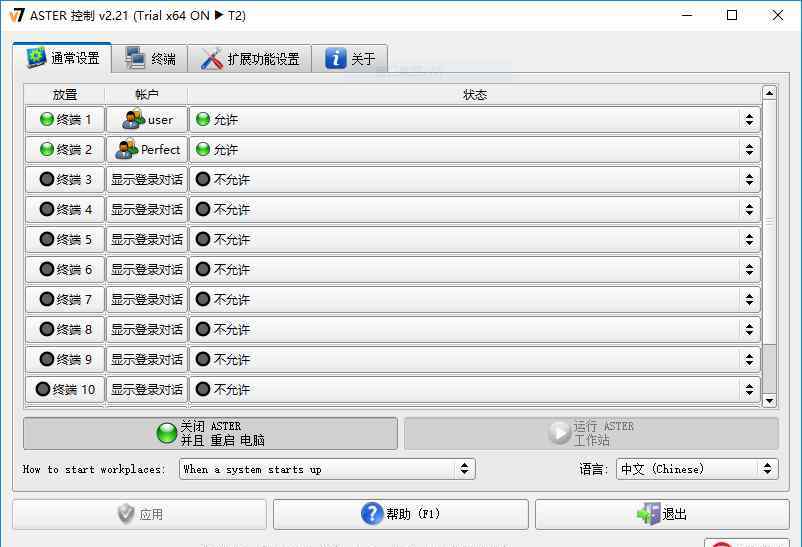Click the 状态 column header
Image resolution: width=802 pixels, height=547 pixels.
coord(475,95)
